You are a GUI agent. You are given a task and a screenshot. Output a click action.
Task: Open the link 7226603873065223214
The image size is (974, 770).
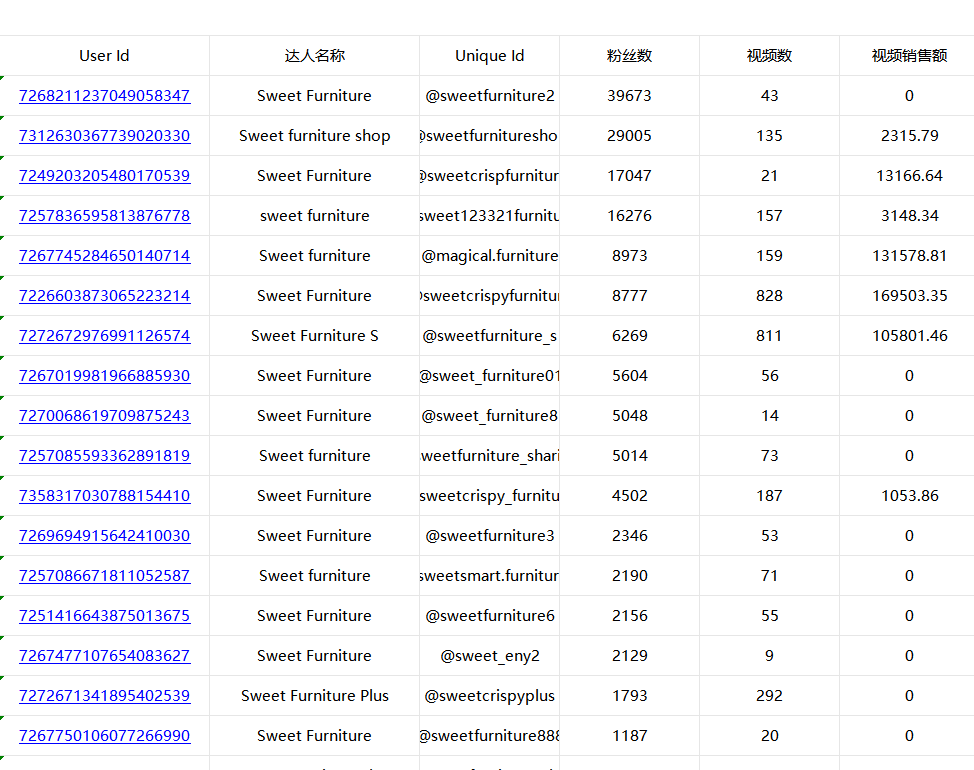pyautogui.click(x=104, y=296)
